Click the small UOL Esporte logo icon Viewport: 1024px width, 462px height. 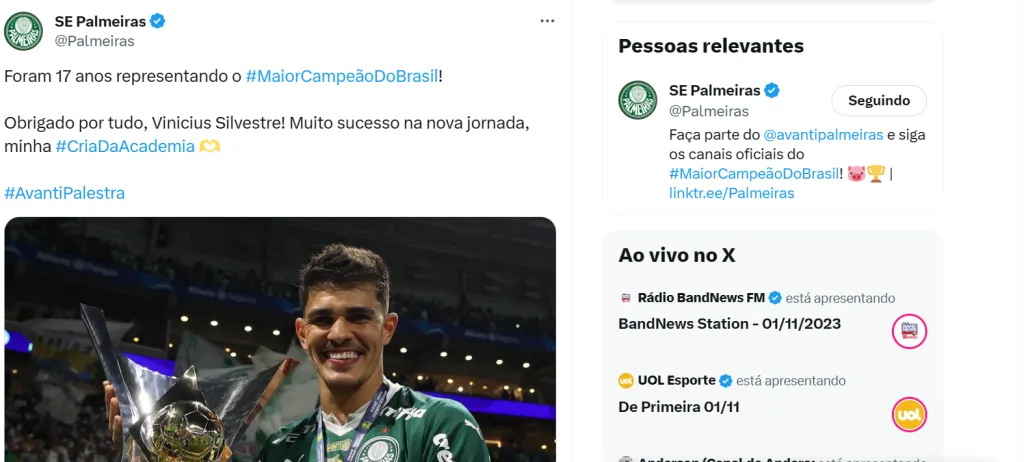click(626, 381)
